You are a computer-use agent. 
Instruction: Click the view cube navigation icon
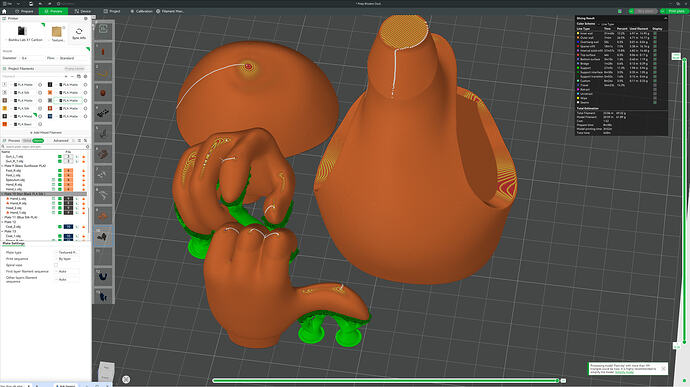(x=106, y=372)
